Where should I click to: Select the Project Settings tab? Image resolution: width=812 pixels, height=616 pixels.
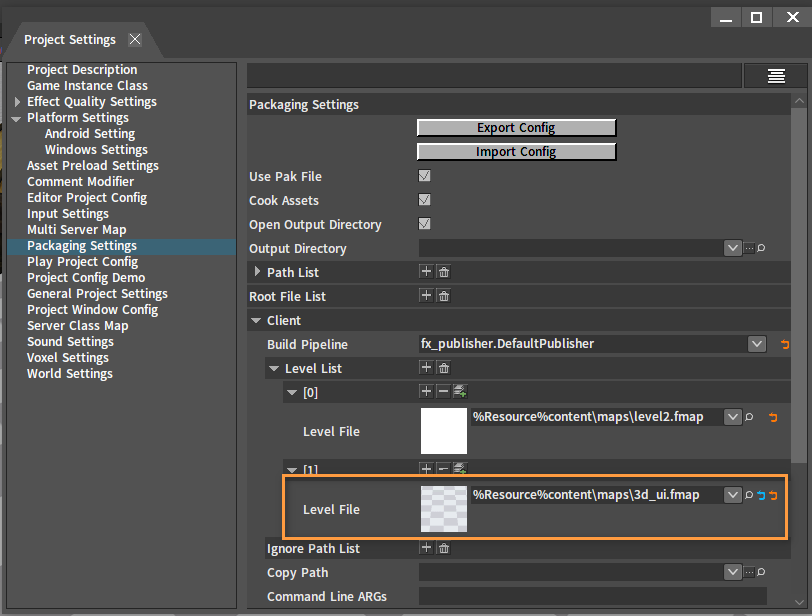(70, 40)
